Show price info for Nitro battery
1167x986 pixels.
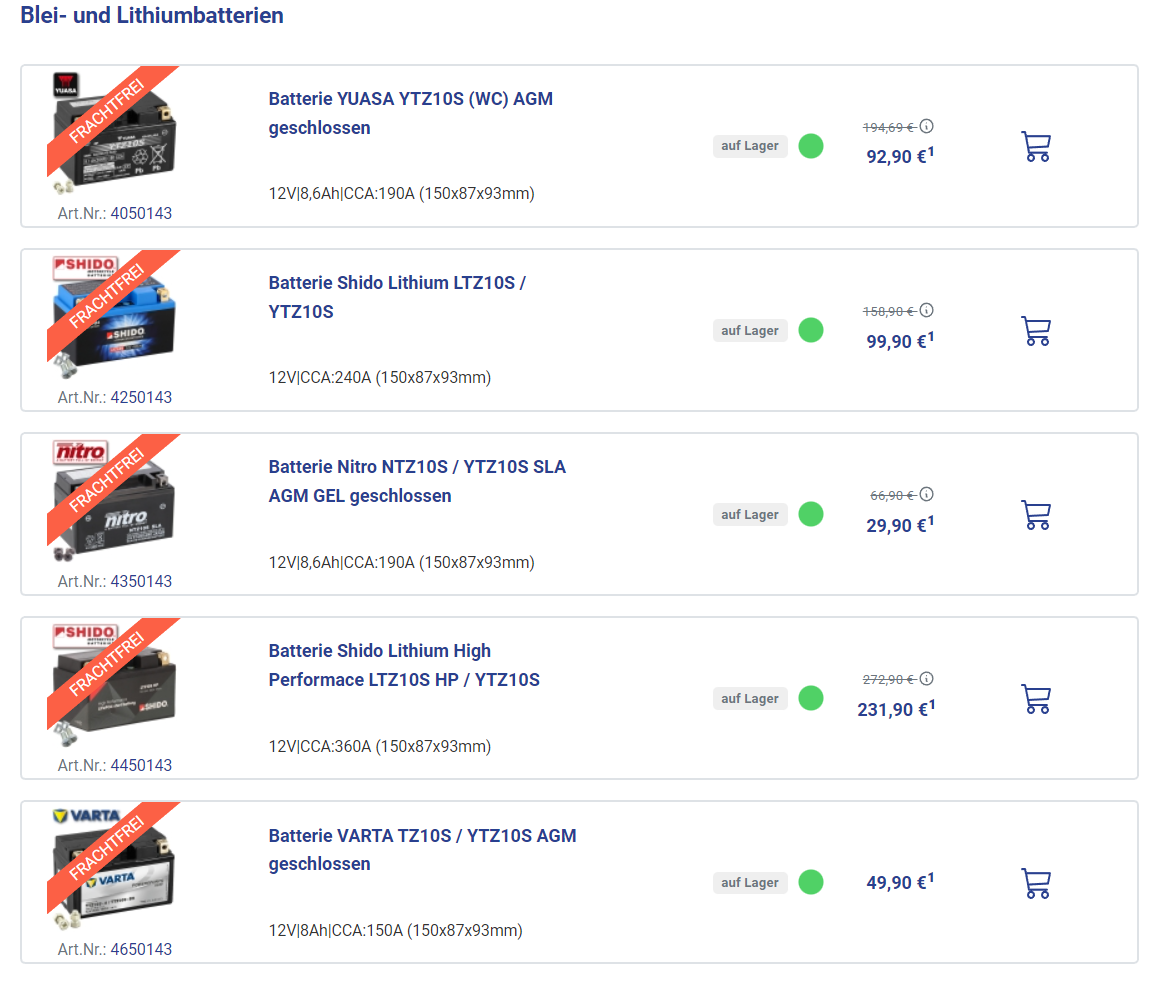tap(927, 495)
